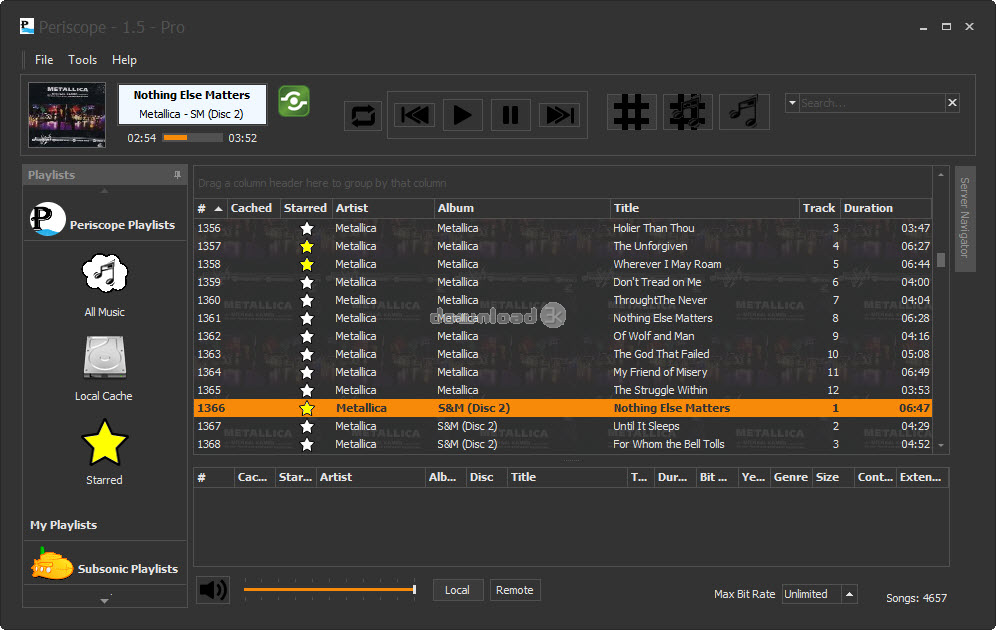Start playback with the Play button
Image resolution: width=996 pixels, height=630 pixels.
click(x=462, y=116)
